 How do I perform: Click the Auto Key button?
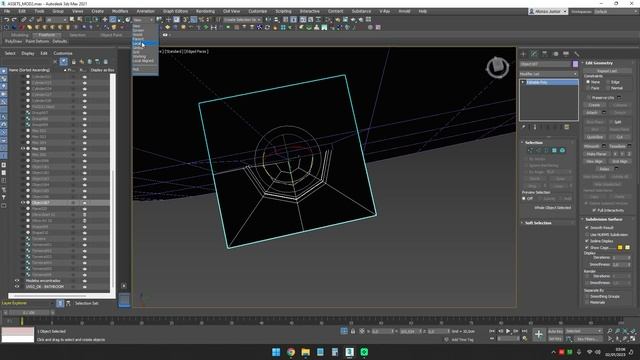pos(555,331)
